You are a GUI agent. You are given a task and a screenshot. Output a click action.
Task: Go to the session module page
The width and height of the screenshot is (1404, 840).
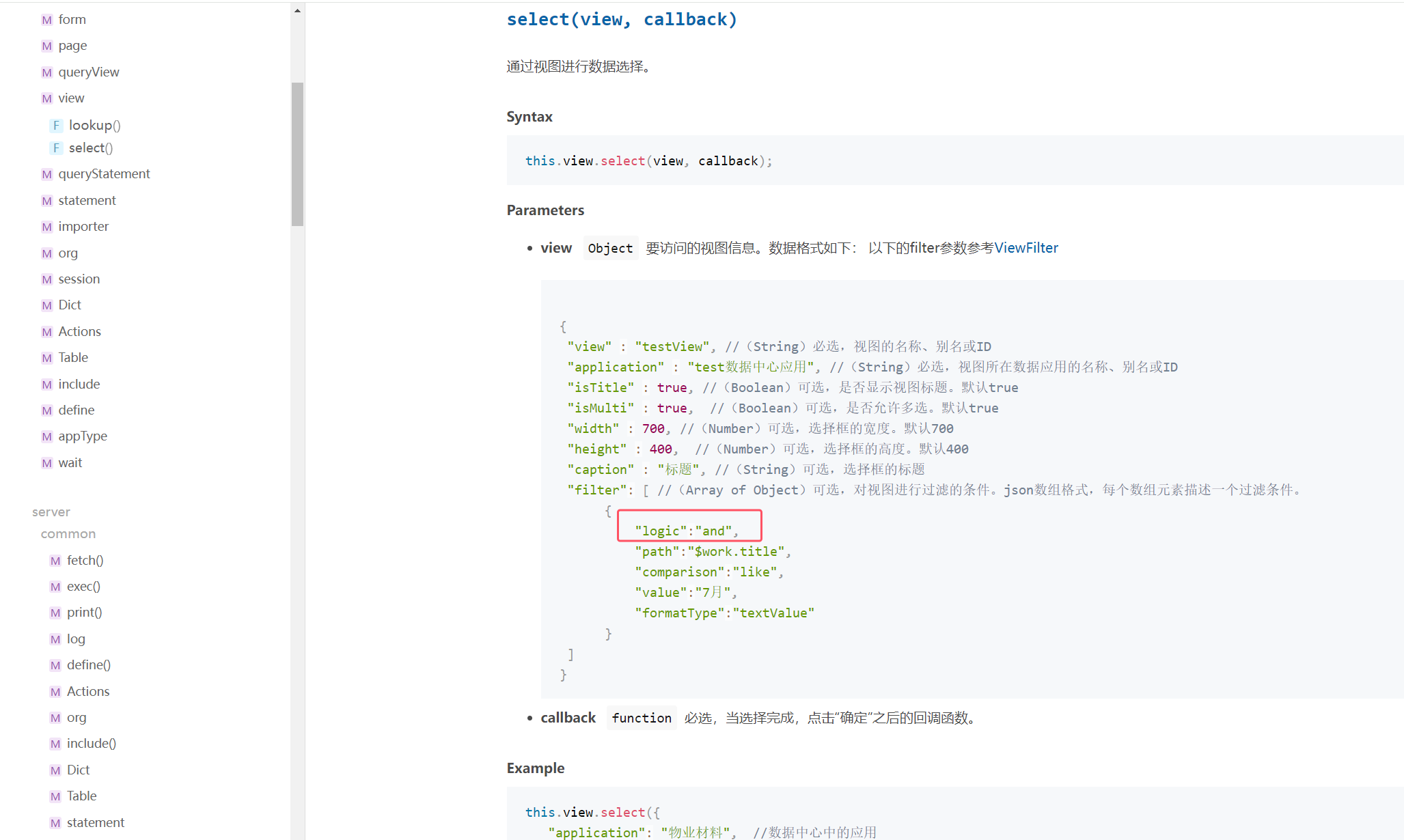tap(79, 279)
